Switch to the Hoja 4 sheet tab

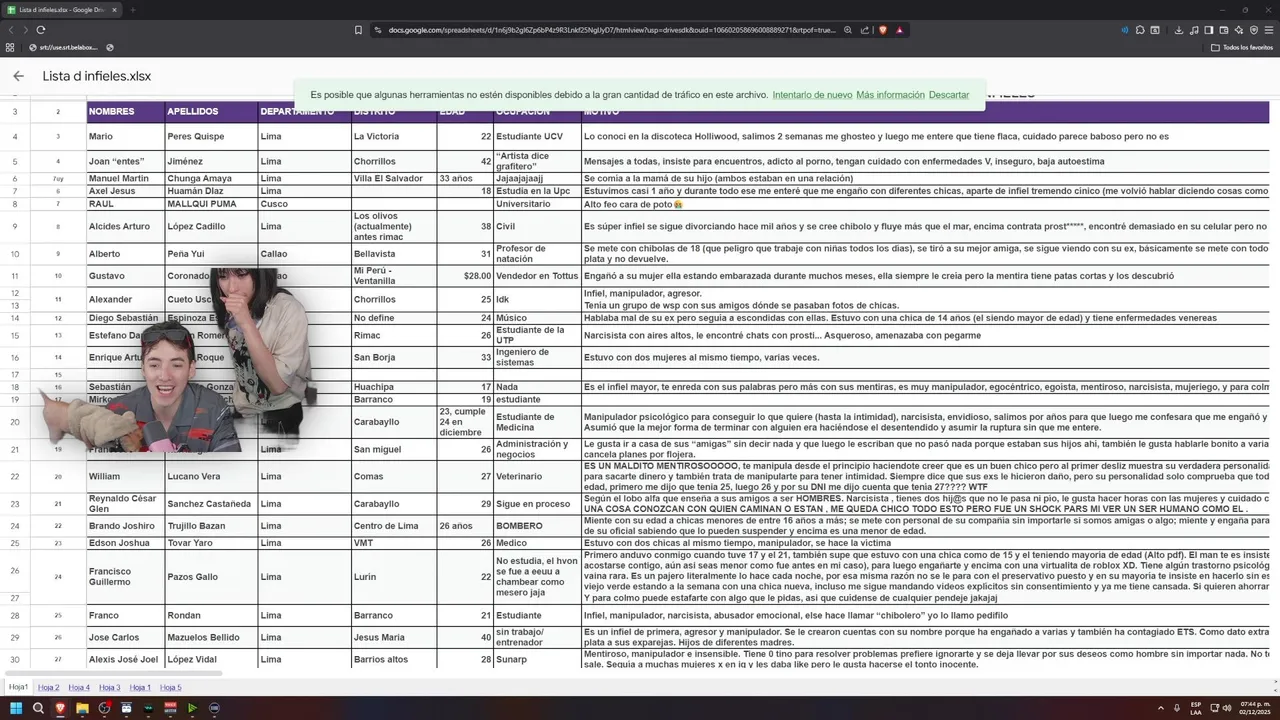point(79,688)
